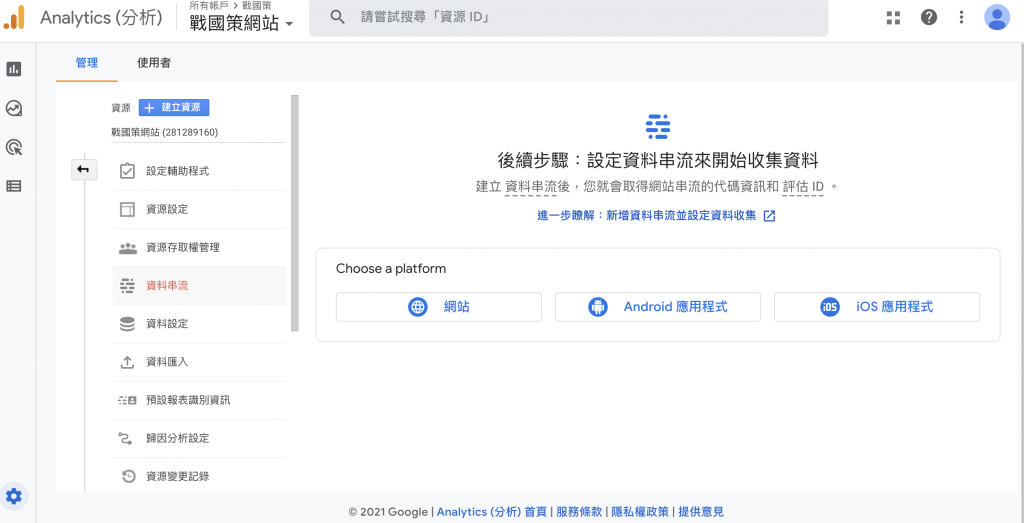Open the Google apps grid icon

(893, 18)
